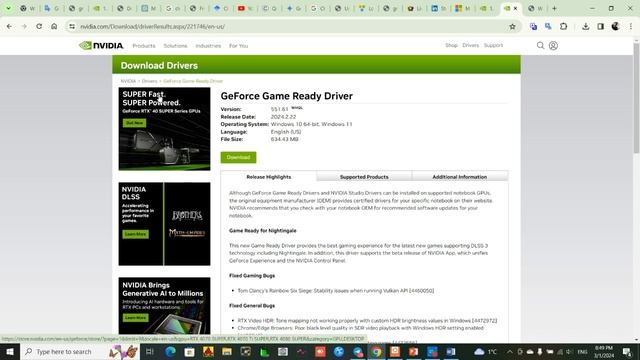This screenshot has width=640, height=360.
Task: Click the 'Fixed General Bugs' heading
Action: pos(252,305)
